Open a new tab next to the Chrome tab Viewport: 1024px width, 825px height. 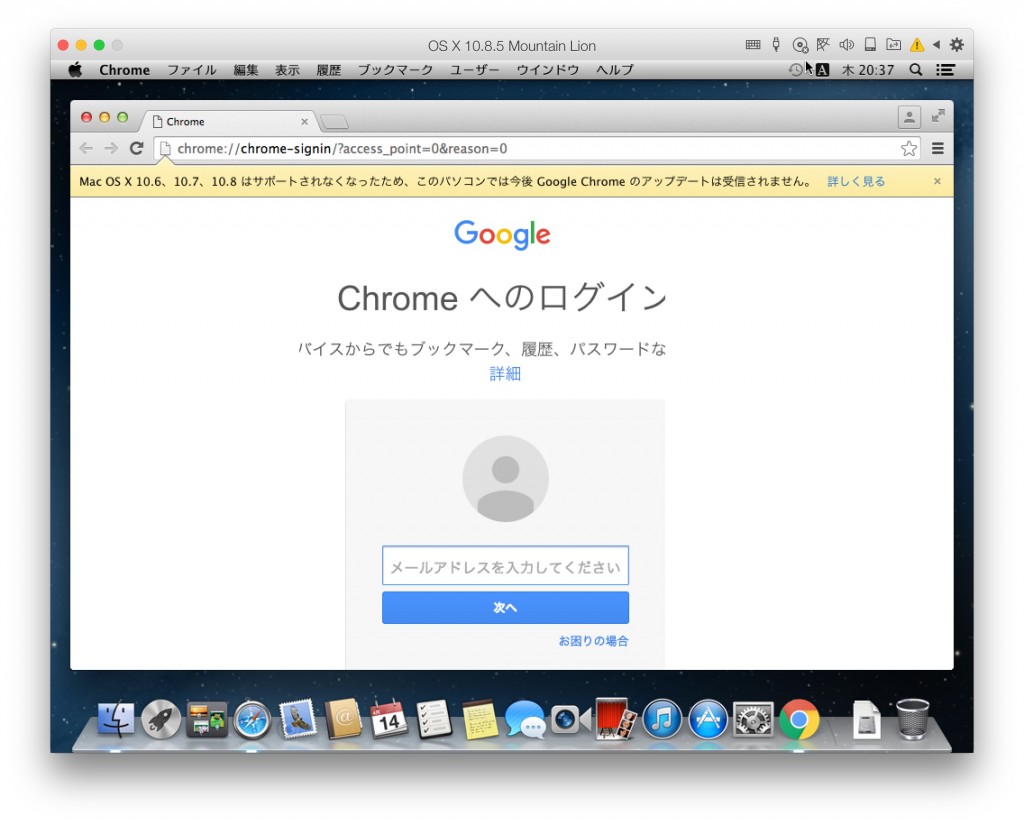pyautogui.click(x=335, y=122)
